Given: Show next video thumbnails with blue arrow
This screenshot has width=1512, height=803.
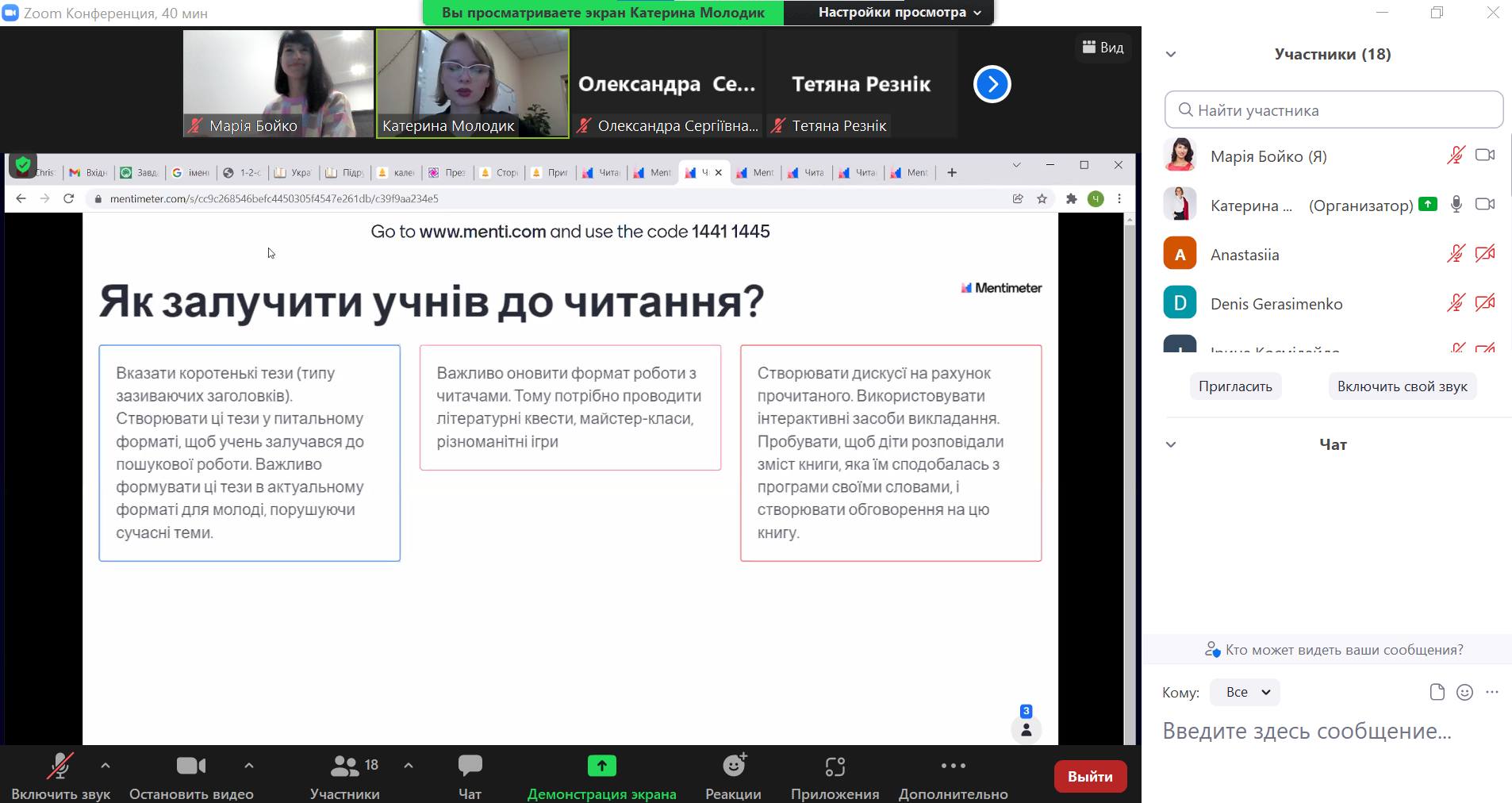Looking at the screenshot, I should [x=992, y=84].
